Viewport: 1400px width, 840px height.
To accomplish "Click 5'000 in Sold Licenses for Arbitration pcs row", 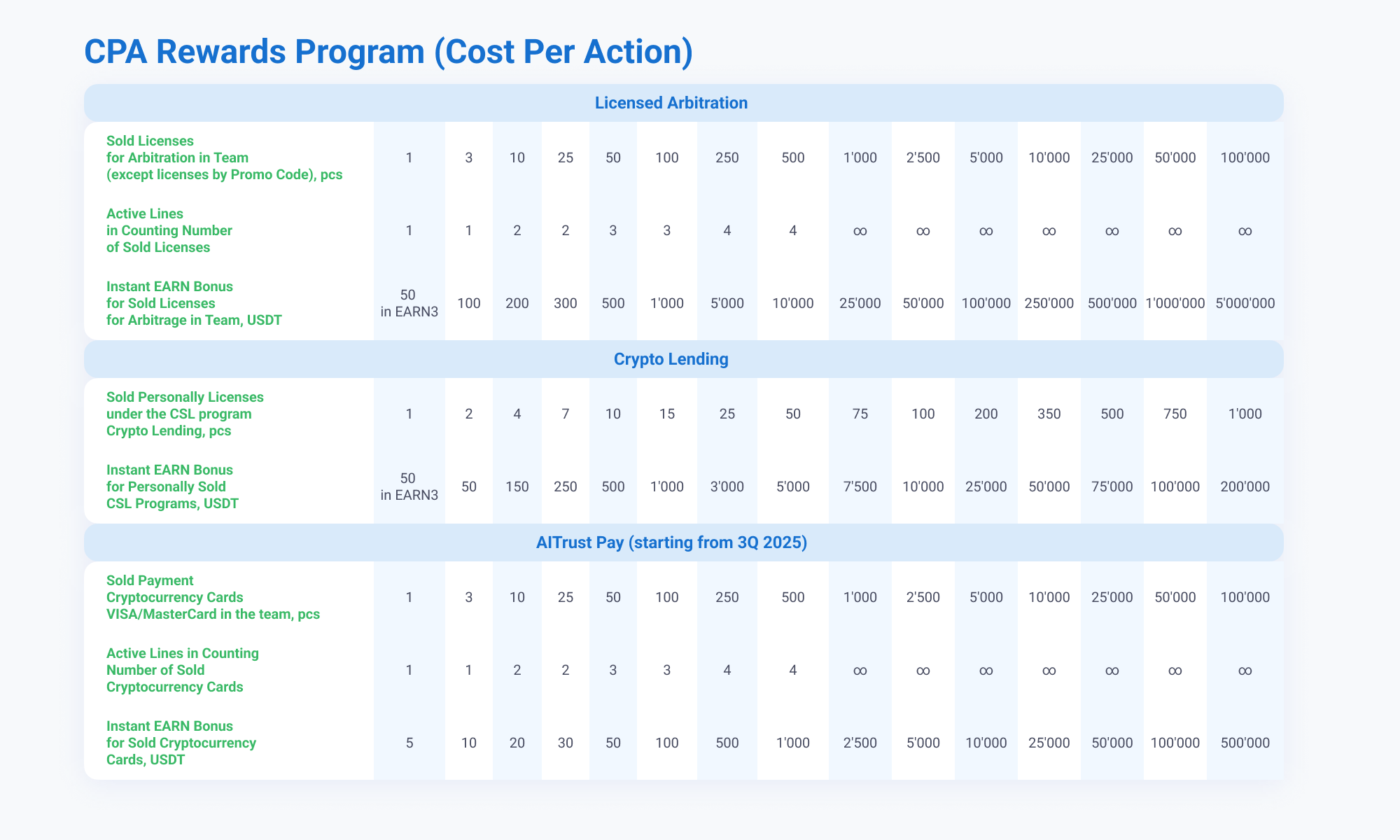I will [986, 157].
